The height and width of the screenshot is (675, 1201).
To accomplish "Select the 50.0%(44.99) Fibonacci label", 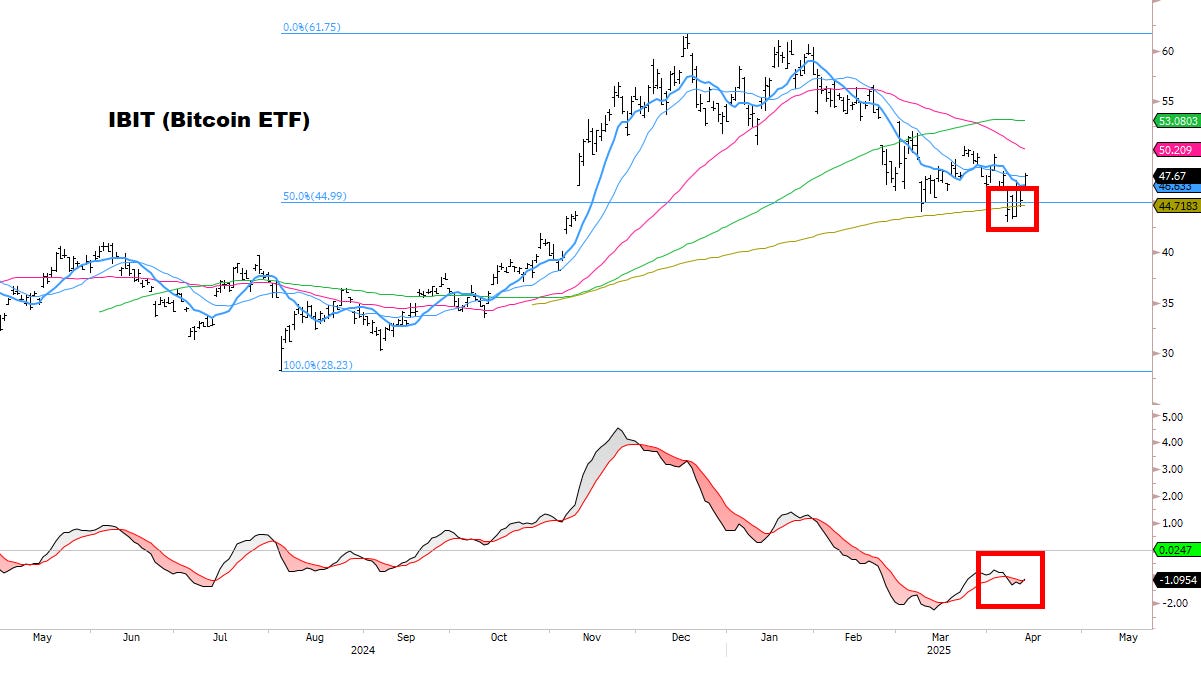I will 315,196.
